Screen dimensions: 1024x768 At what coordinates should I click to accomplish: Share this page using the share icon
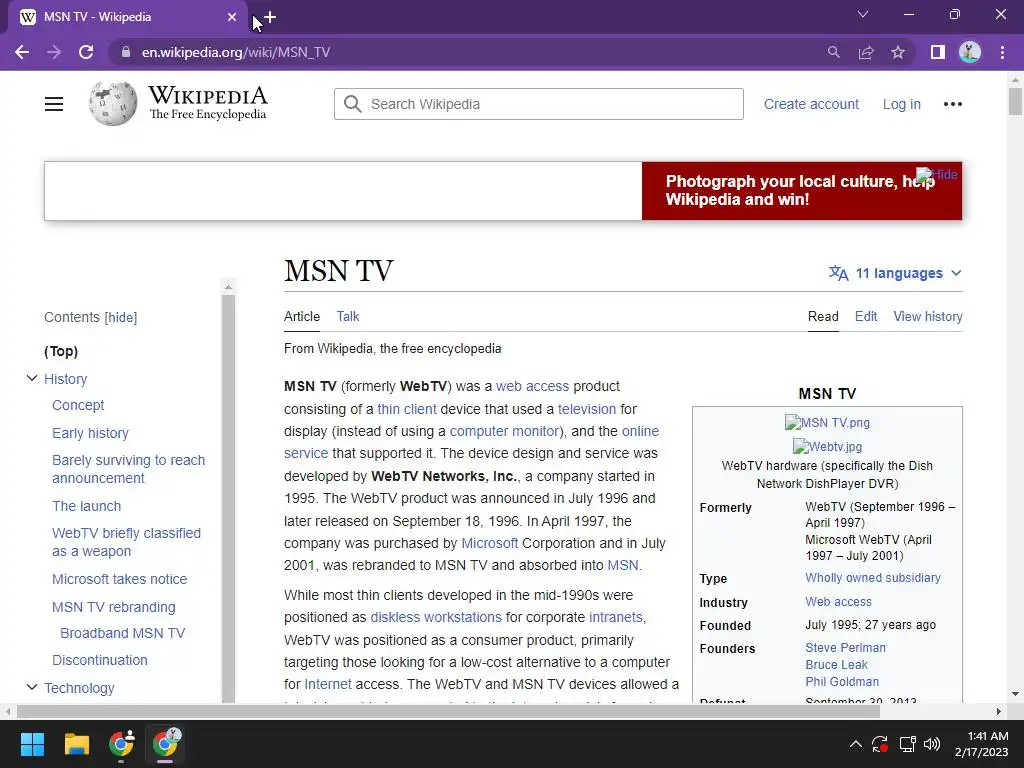pyautogui.click(x=866, y=52)
